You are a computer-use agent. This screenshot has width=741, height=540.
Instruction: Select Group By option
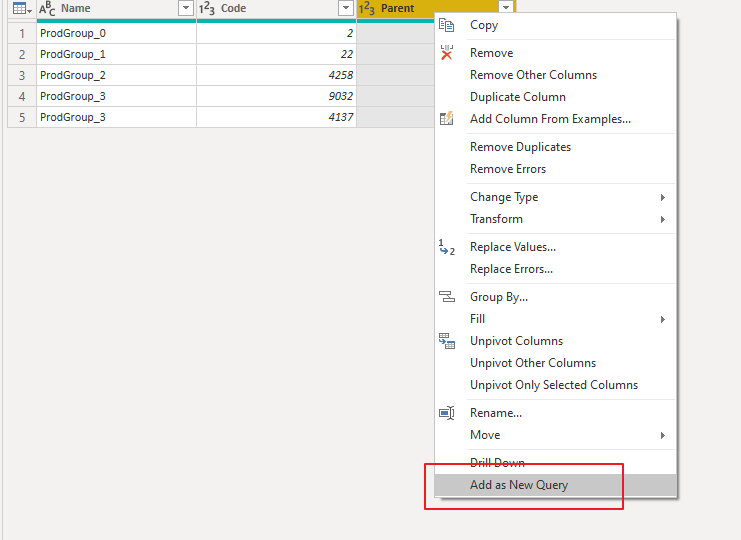556,297
